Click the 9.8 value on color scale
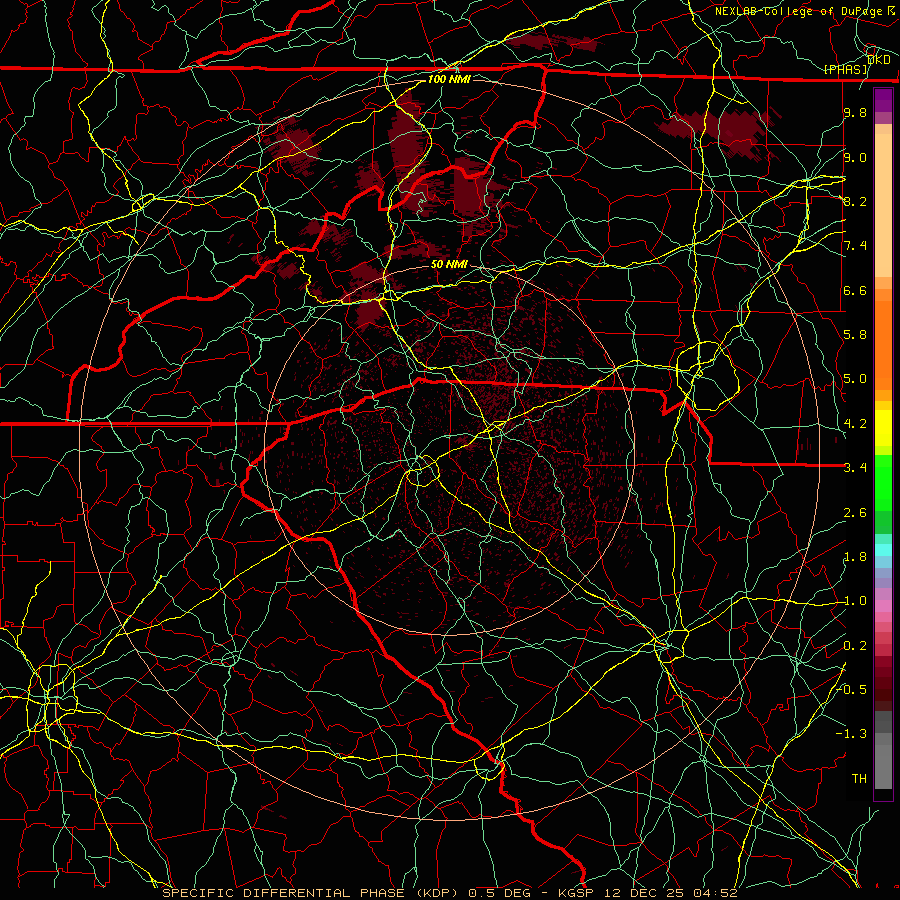Image resolution: width=900 pixels, height=900 pixels. (x=855, y=112)
